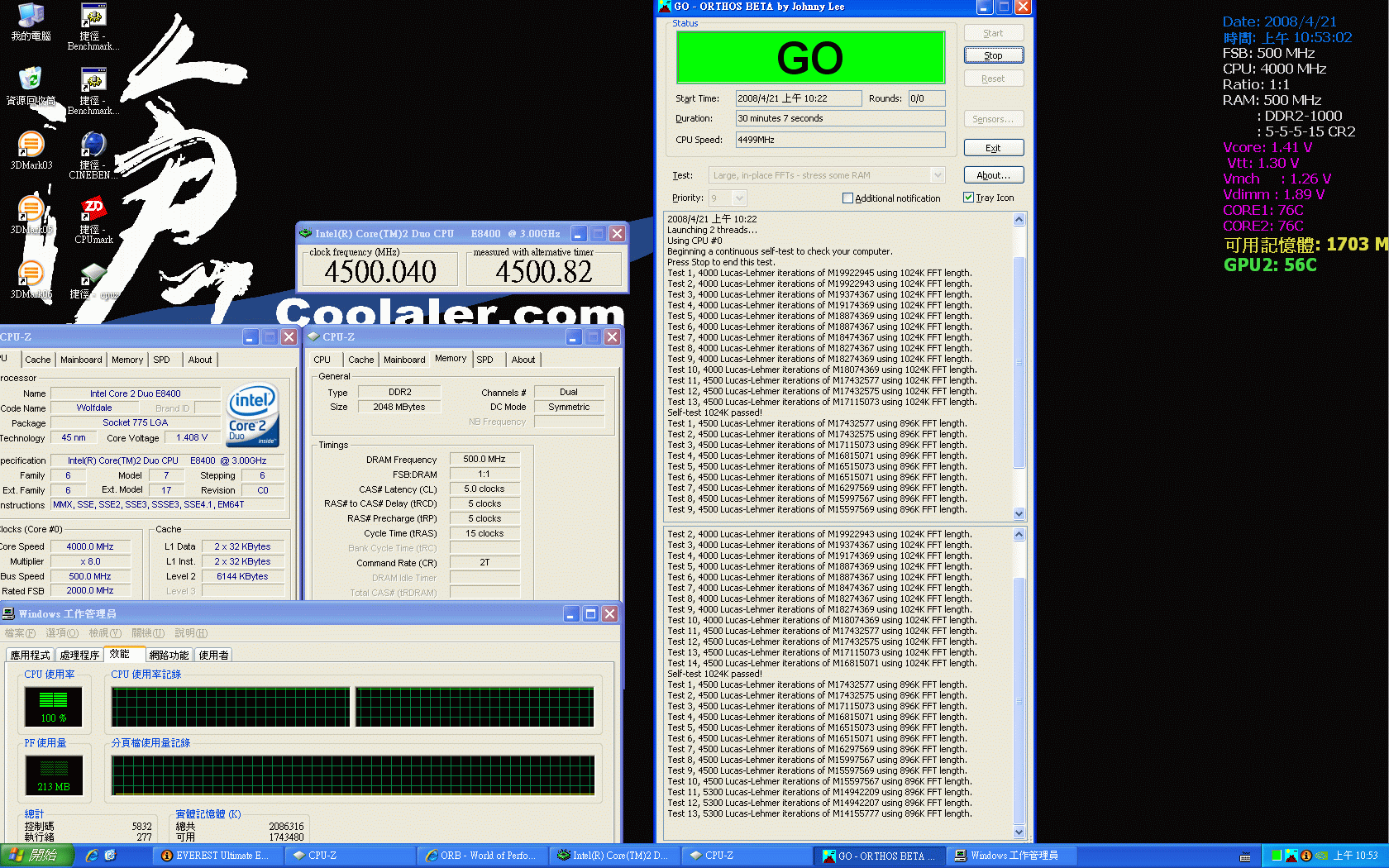Launch the 3DMark05 desktop shortcut
The width and height of the screenshot is (1389, 868).
tap(31, 215)
